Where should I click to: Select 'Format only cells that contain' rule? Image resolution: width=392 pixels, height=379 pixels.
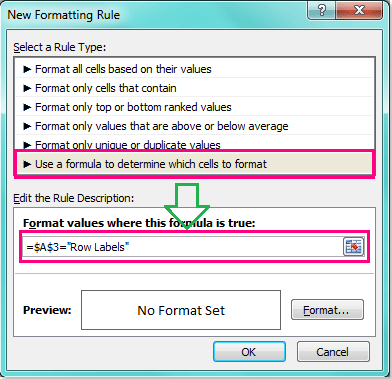pos(195,88)
